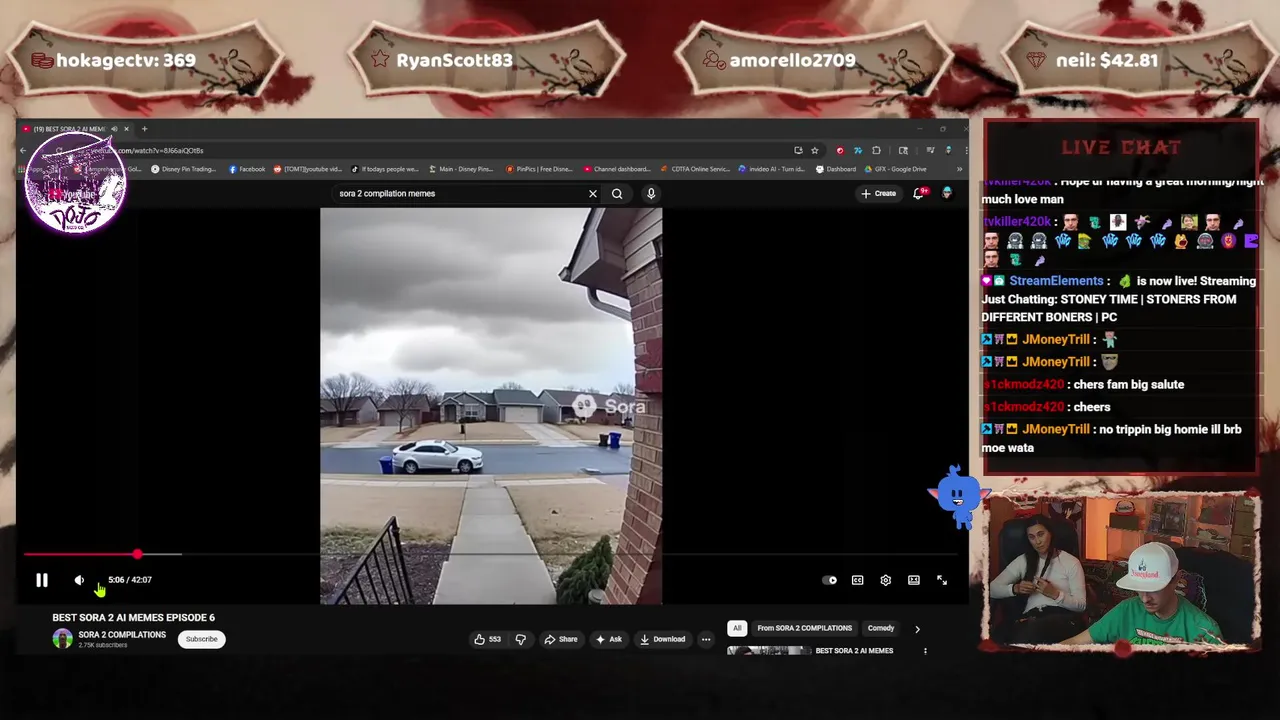1280x720 pixels.
Task: Mute the video with the speaker icon
Action: tap(79, 580)
